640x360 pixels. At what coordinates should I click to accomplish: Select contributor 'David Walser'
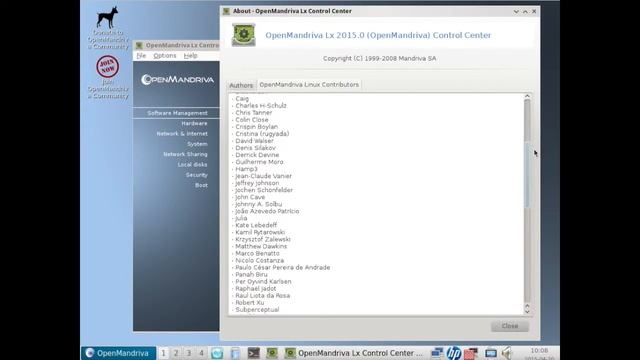(254, 141)
